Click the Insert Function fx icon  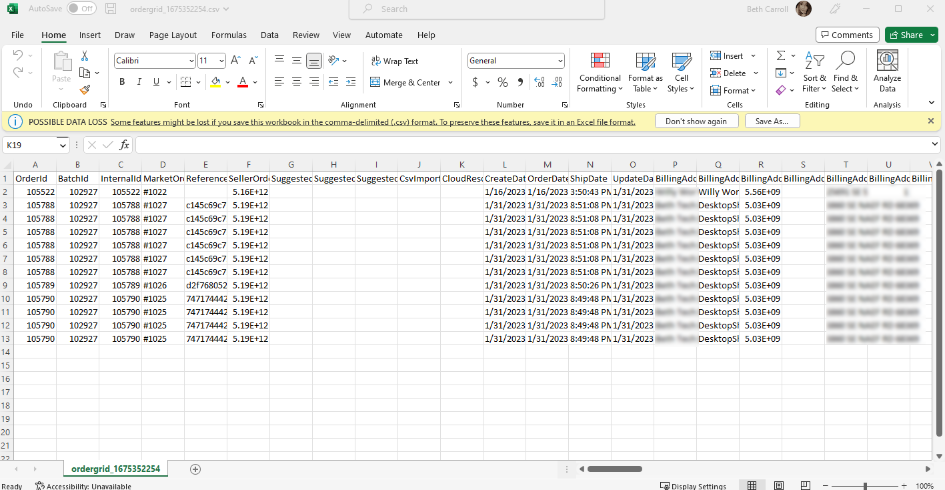click(124, 145)
